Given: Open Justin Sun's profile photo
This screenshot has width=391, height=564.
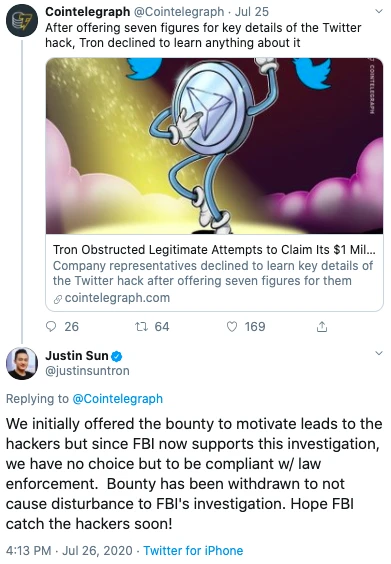Looking at the screenshot, I should point(22,364).
